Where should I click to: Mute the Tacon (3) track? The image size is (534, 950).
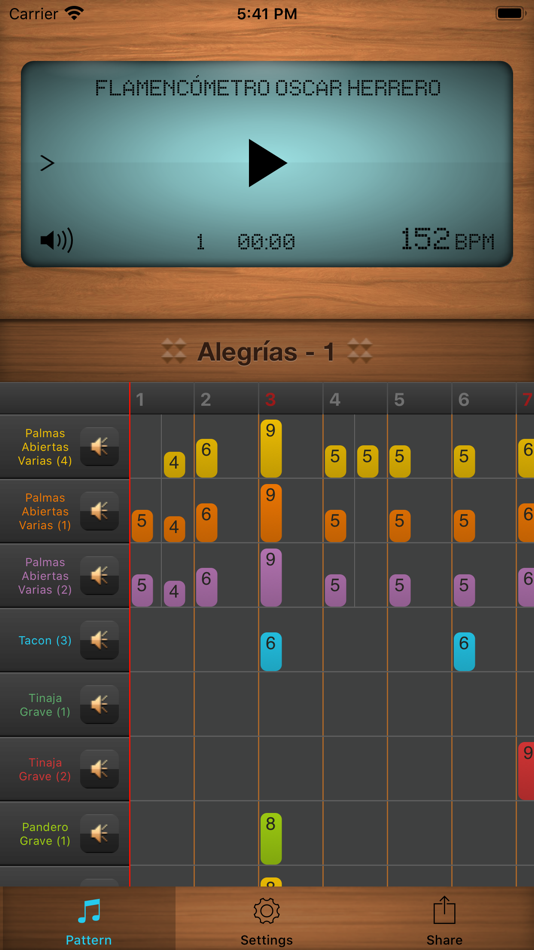pos(99,640)
